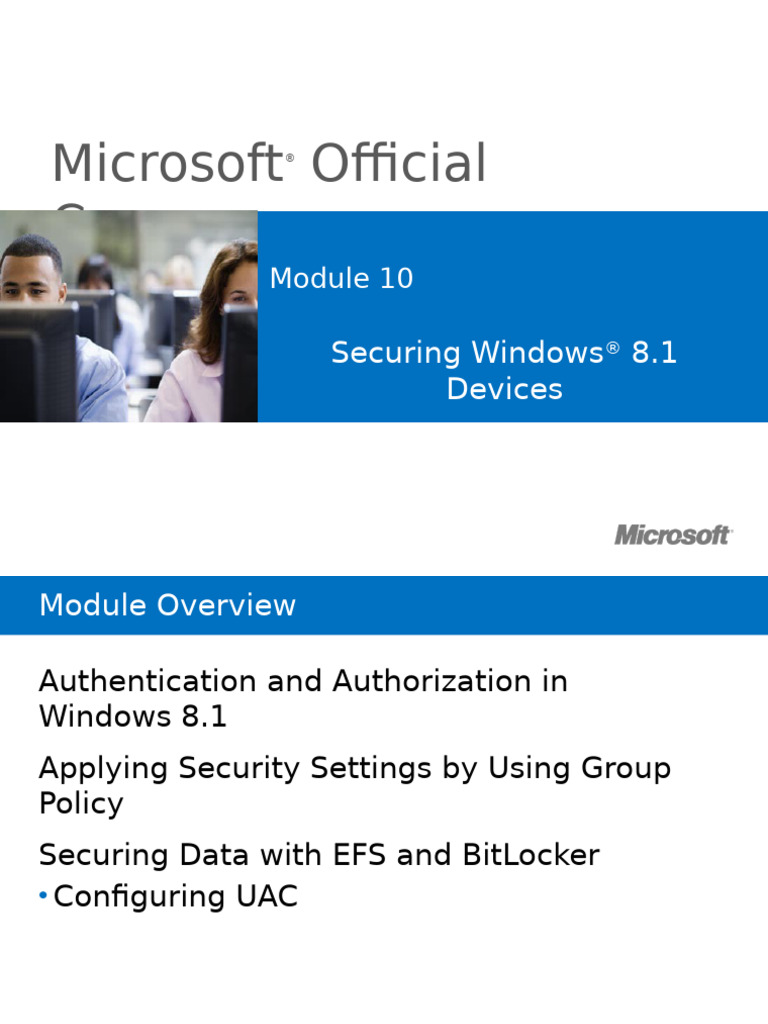Select the "Module Overview" header bar

click(x=384, y=605)
